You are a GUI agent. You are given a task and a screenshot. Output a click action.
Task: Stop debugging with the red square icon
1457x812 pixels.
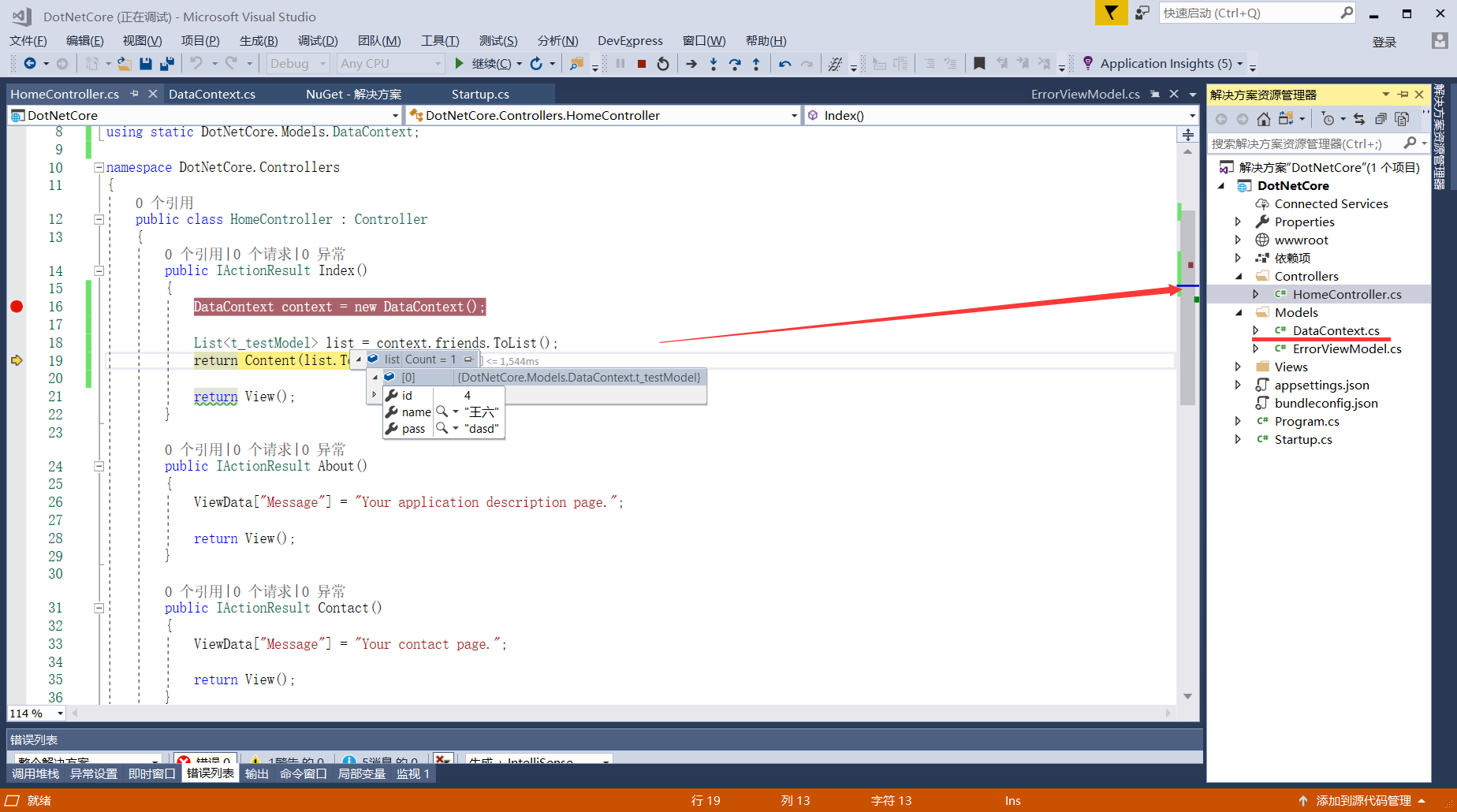(641, 64)
